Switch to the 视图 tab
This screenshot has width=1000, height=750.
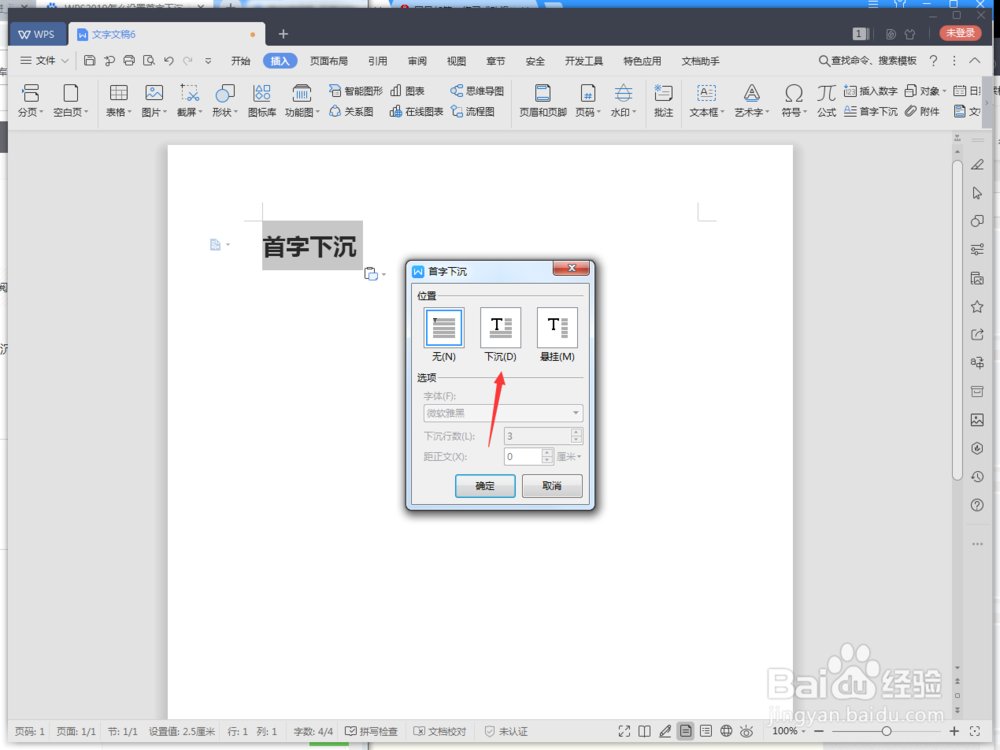click(x=456, y=61)
